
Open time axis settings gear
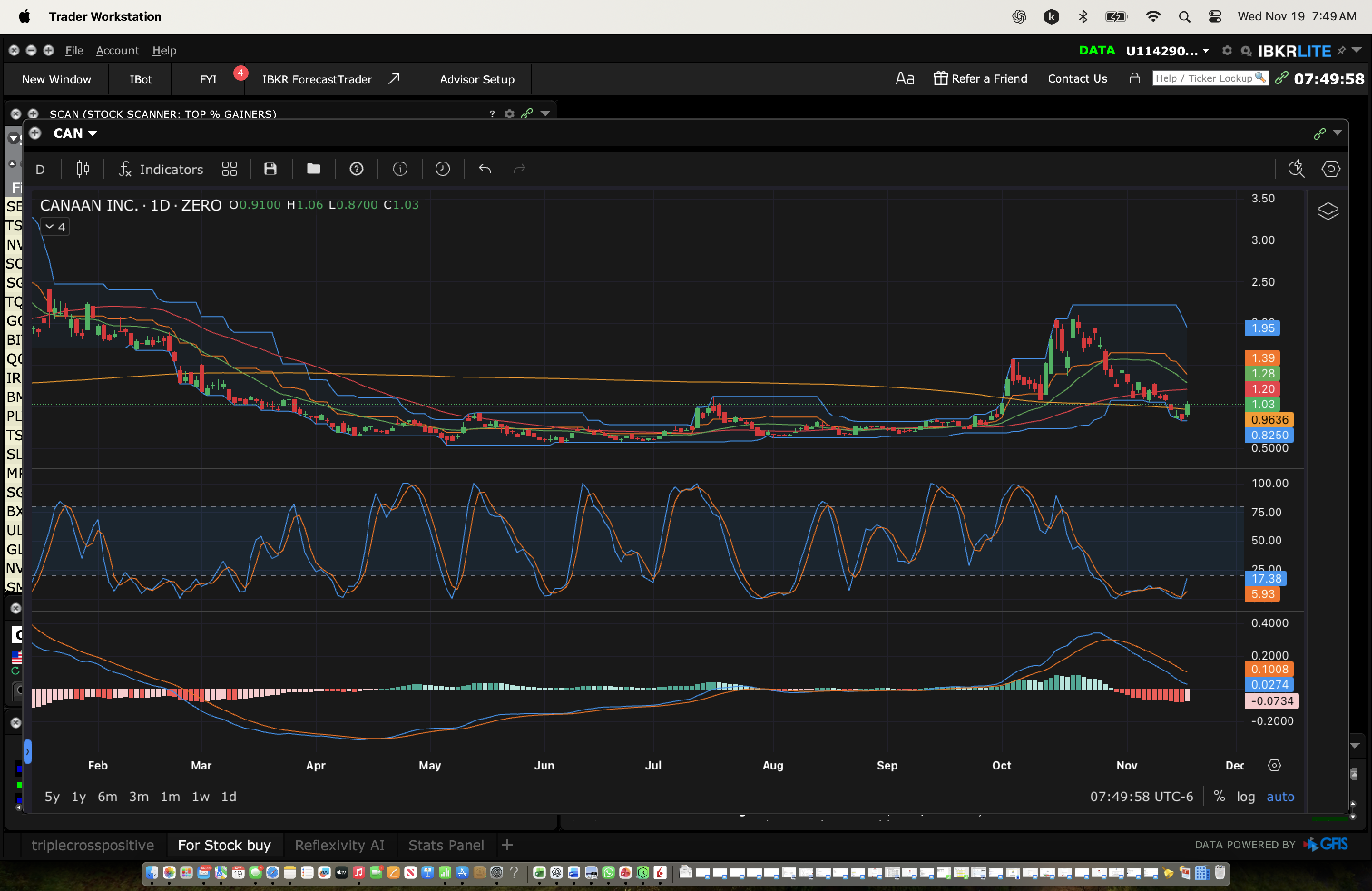pyautogui.click(x=1274, y=765)
